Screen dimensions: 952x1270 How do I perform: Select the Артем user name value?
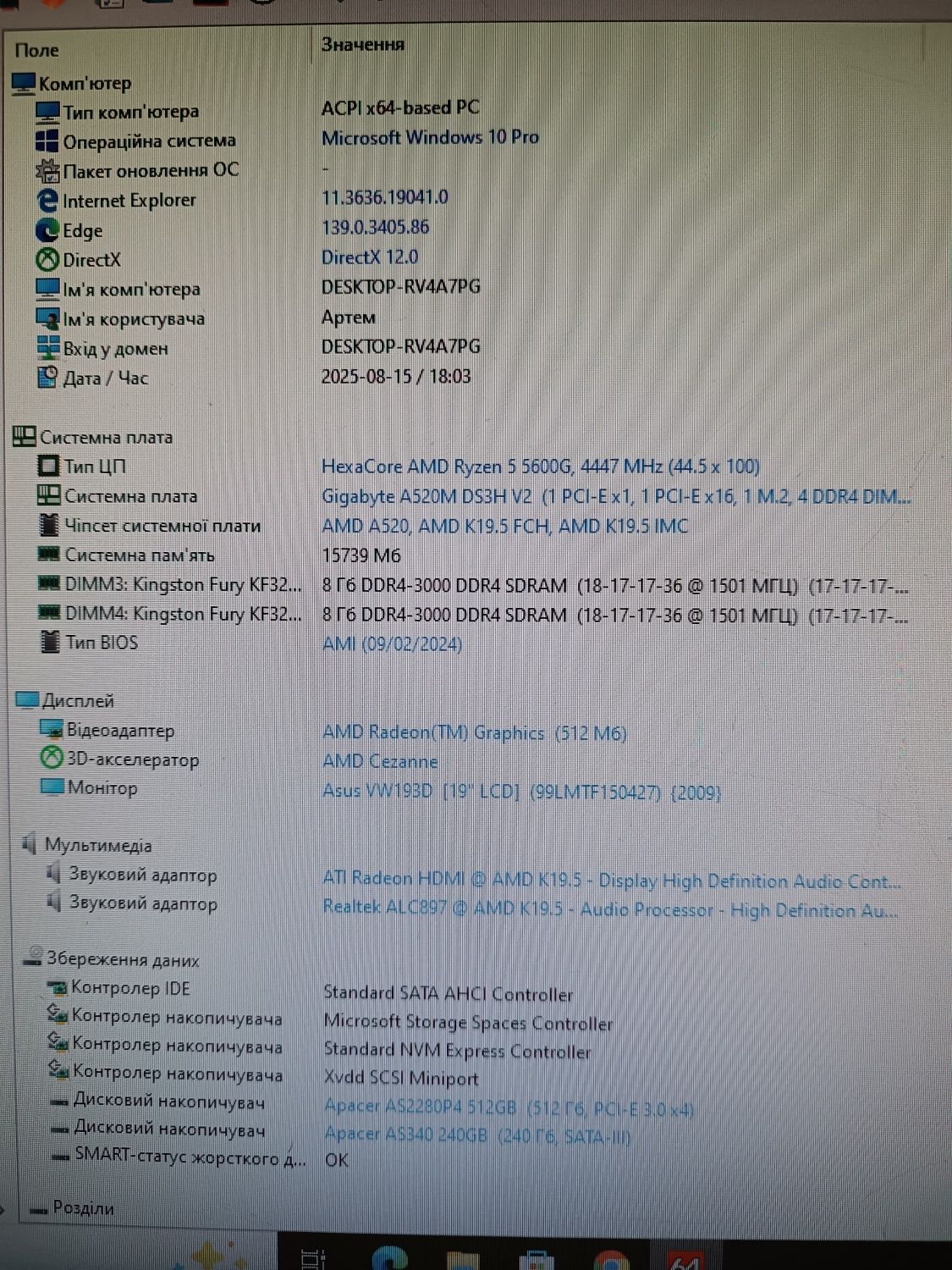pos(349,317)
